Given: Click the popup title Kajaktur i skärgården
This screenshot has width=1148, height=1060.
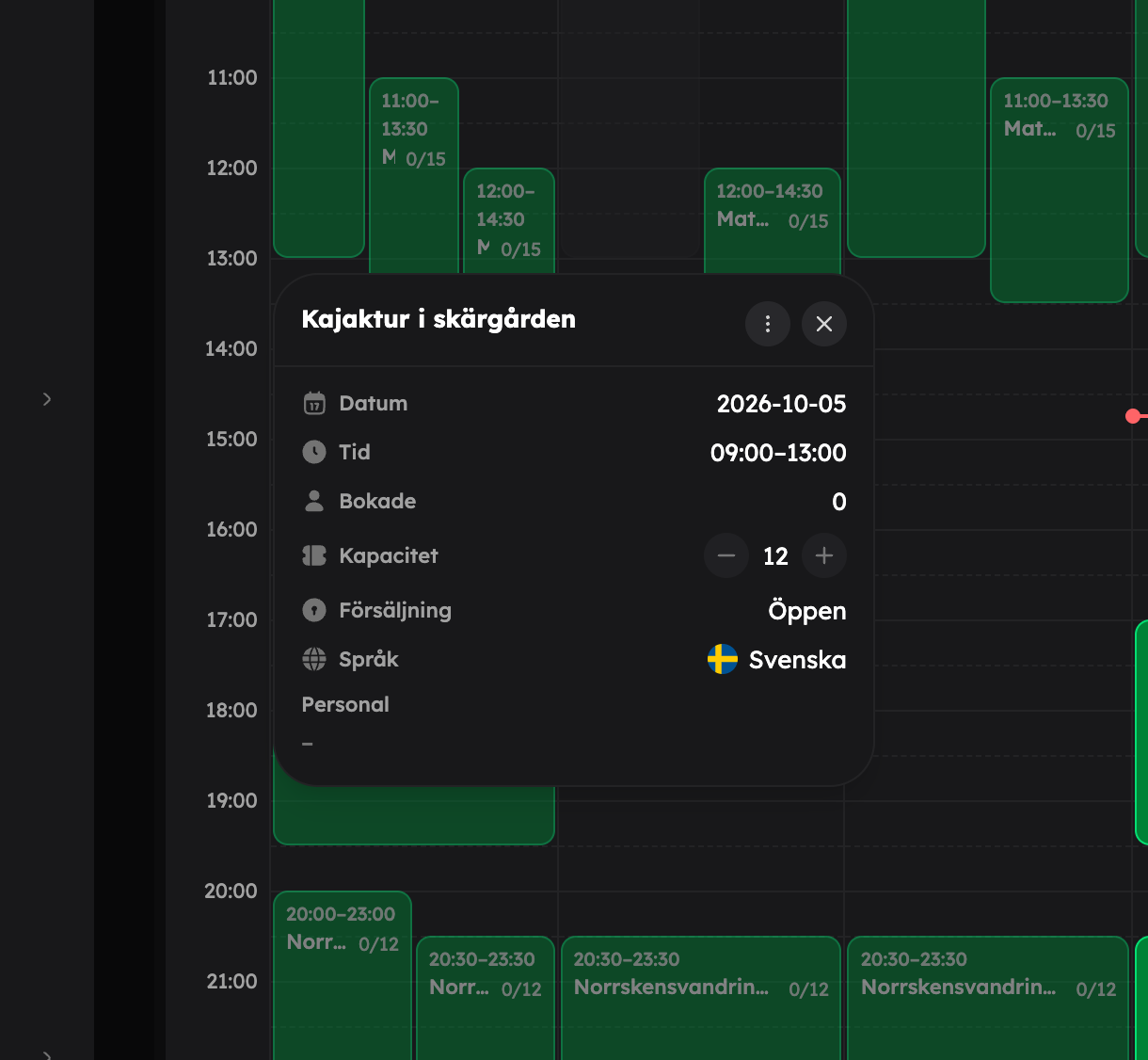Looking at the screenshot, I should coord(438,319).
